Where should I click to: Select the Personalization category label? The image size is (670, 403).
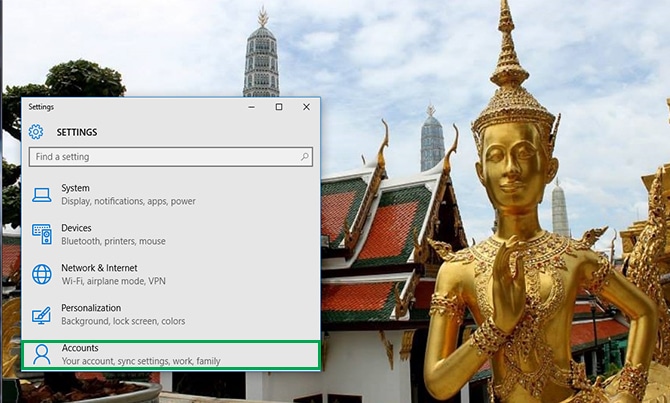[91, 308]
